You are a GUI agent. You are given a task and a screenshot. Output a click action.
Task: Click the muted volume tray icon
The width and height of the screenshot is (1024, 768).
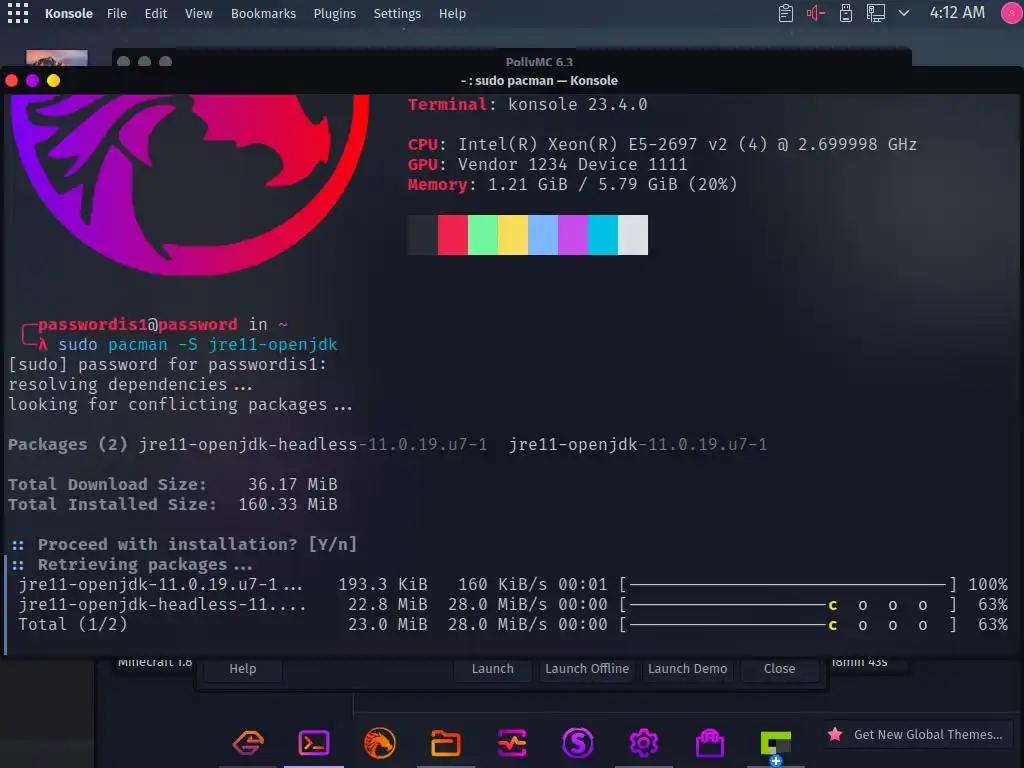click(x=816, y=13)
